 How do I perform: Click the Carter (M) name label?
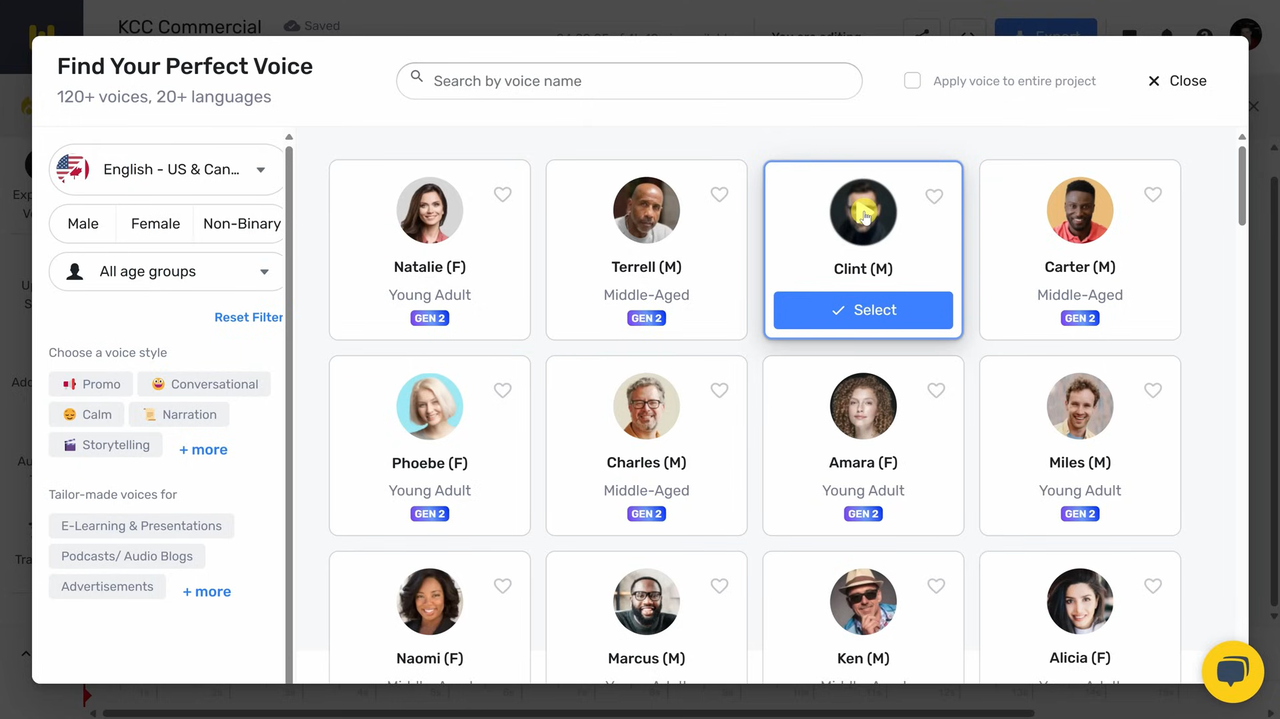pos(1080,267)
